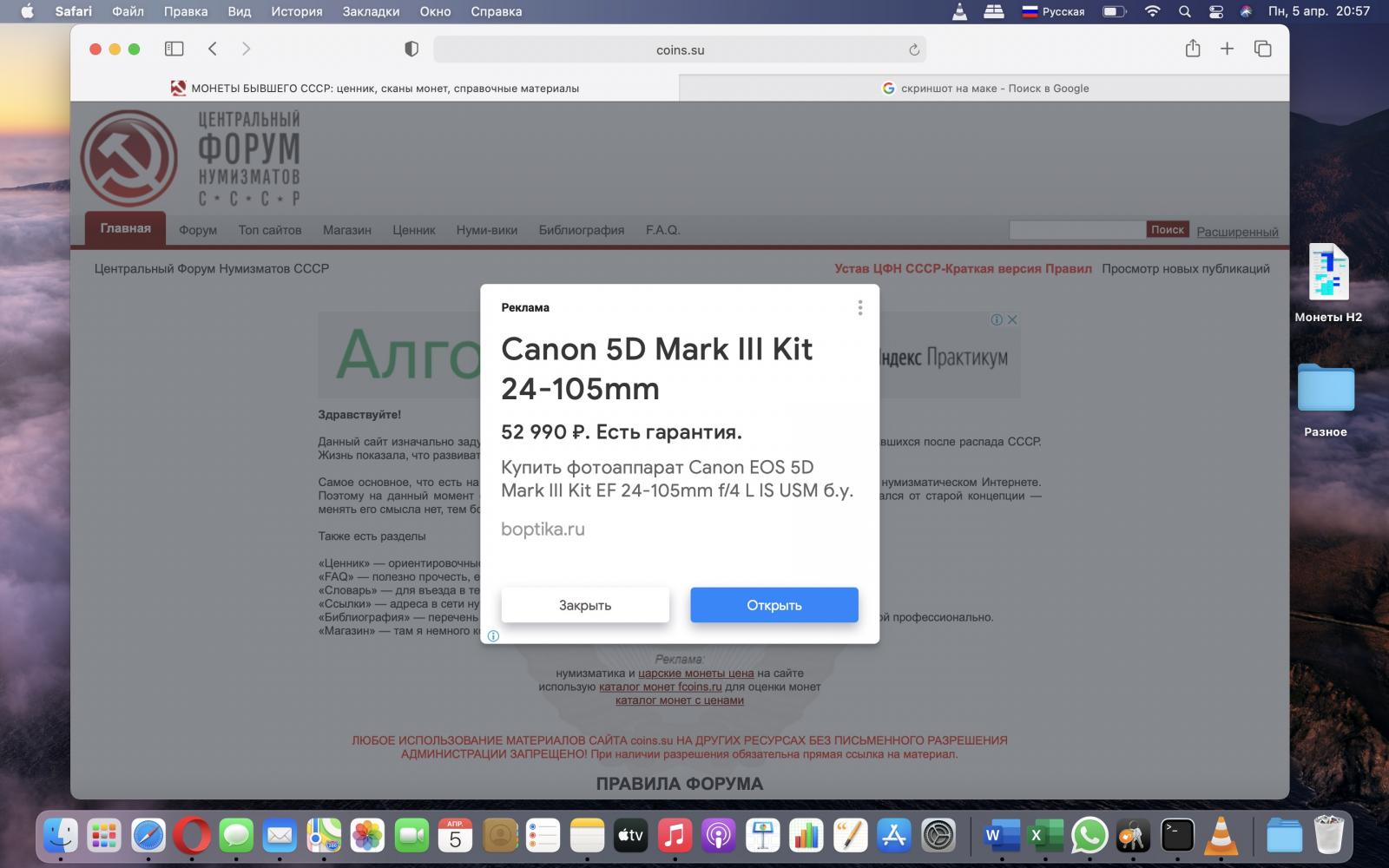Click the Открыть button in ad
This screenshot has height=868, width=1389.
[774, 605]
